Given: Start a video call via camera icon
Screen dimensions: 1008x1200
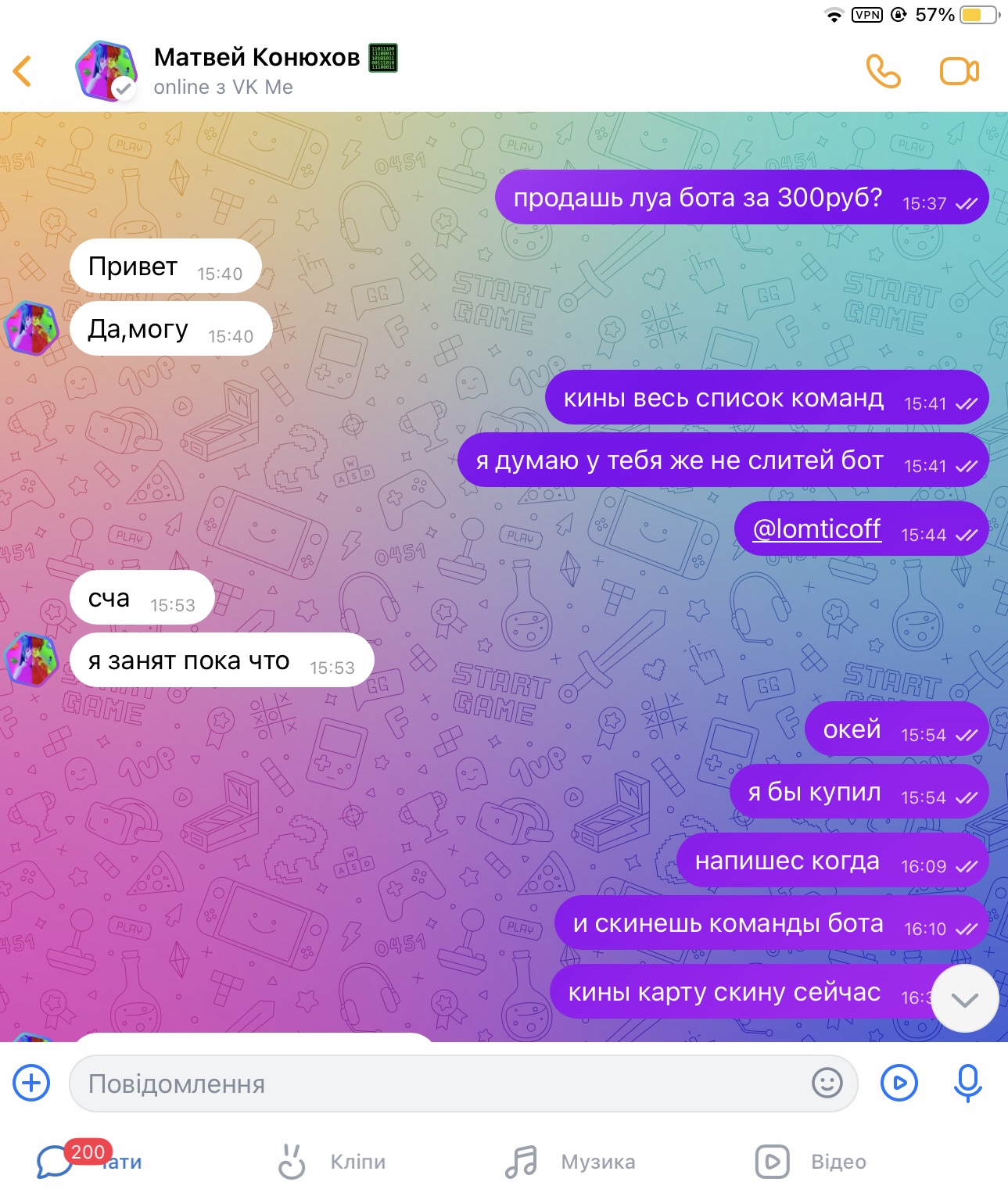Looking at the screenshot, I should click(x=959, y=71).
